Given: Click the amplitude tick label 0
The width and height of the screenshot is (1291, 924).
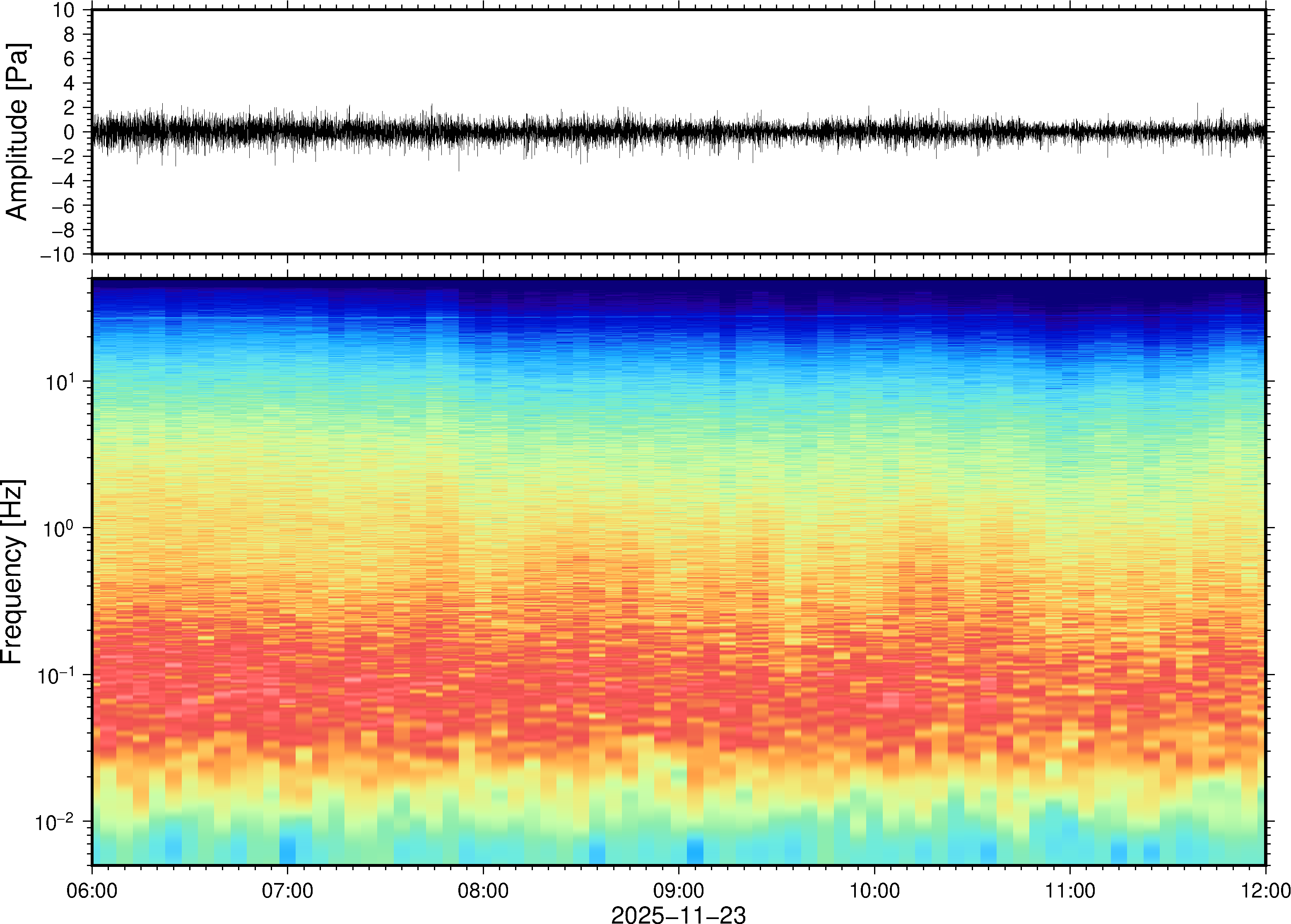Looking at the screenshot, I should [x=70, y=132].
